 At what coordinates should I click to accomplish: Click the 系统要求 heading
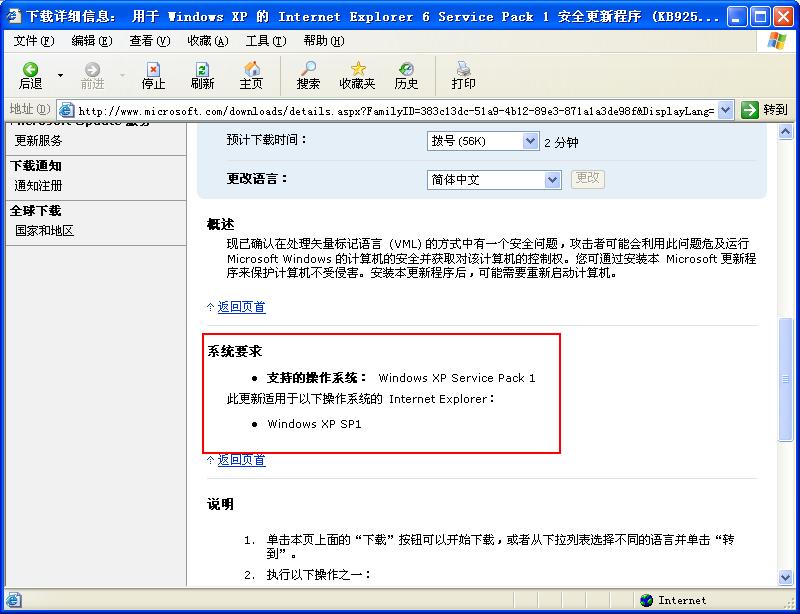coord(235,351)
